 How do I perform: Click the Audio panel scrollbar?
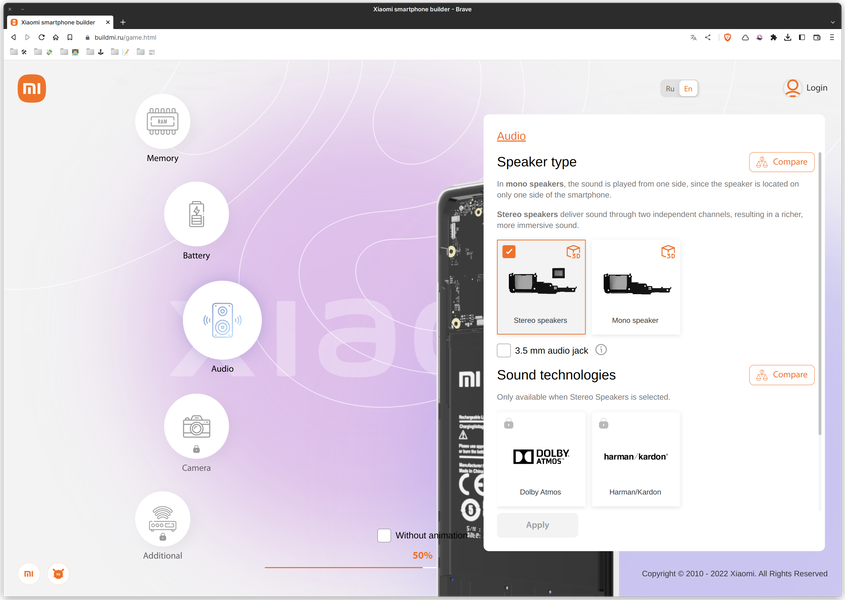[820, 294]
